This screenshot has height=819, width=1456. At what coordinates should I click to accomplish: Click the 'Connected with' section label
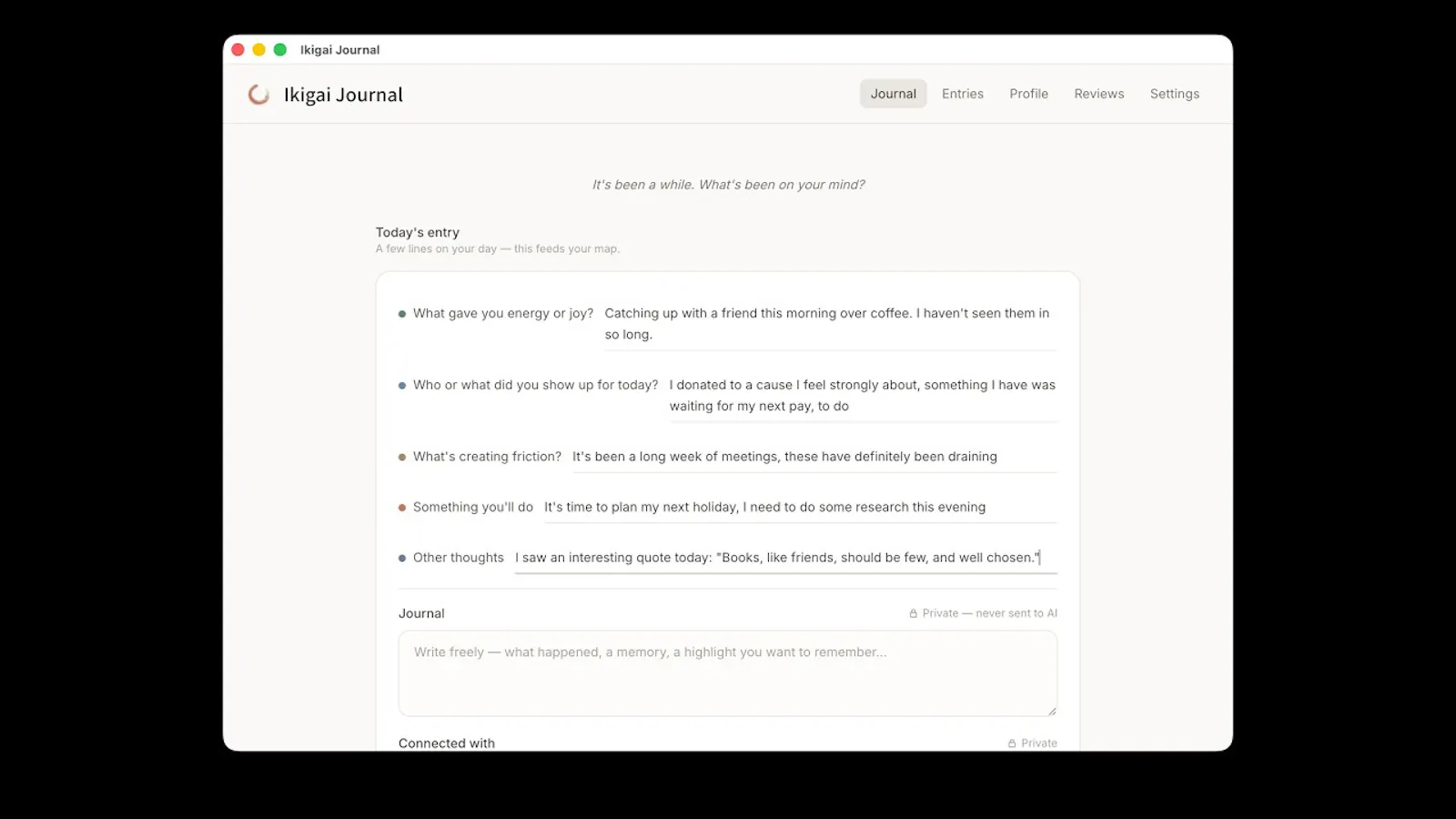tap(447, 743)
